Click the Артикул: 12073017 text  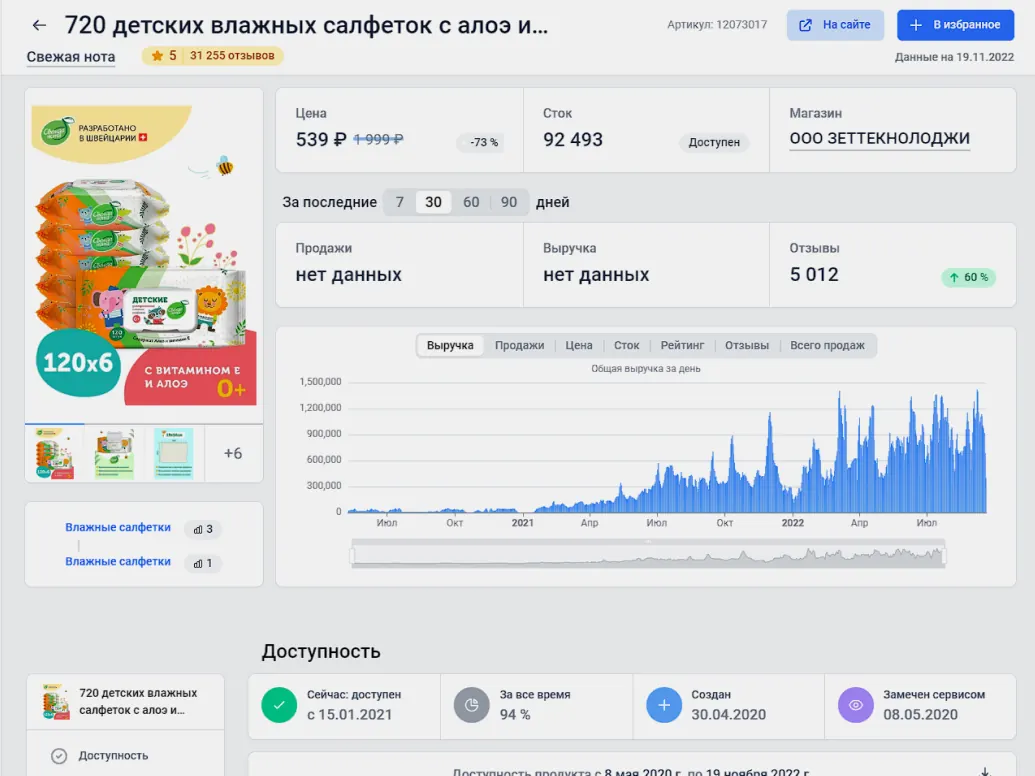pyautogui.click(x=717, y=24)
